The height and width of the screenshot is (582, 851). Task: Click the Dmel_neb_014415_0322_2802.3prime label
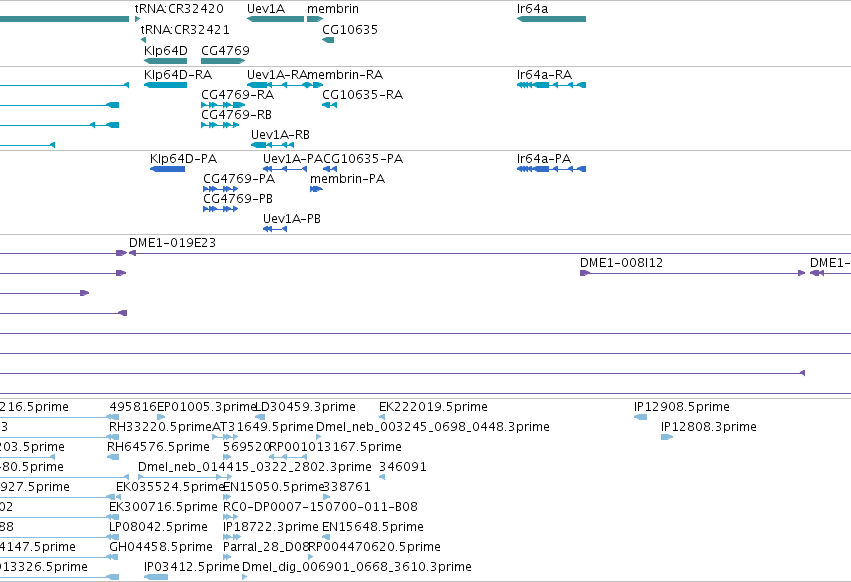pos(255,467)
